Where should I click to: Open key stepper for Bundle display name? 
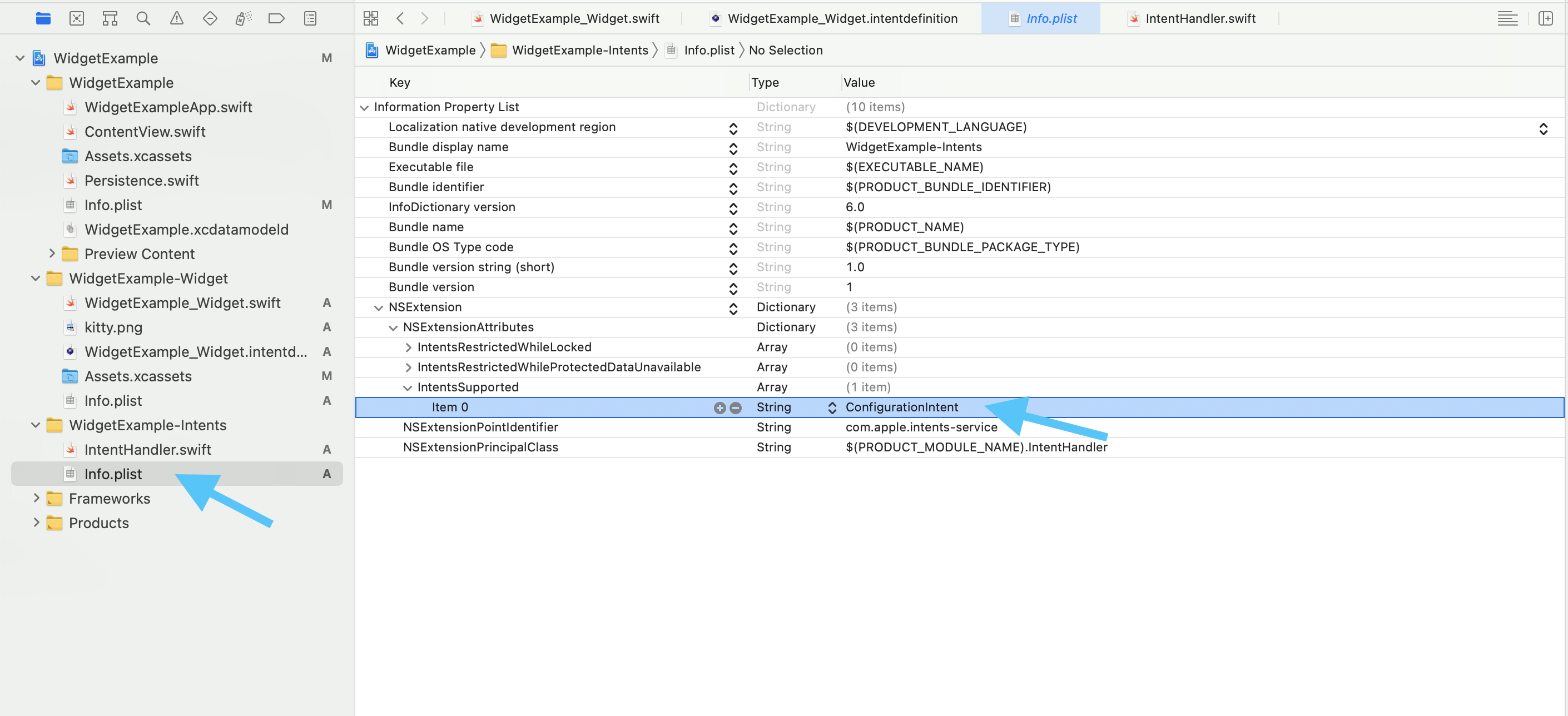point(733,148)
